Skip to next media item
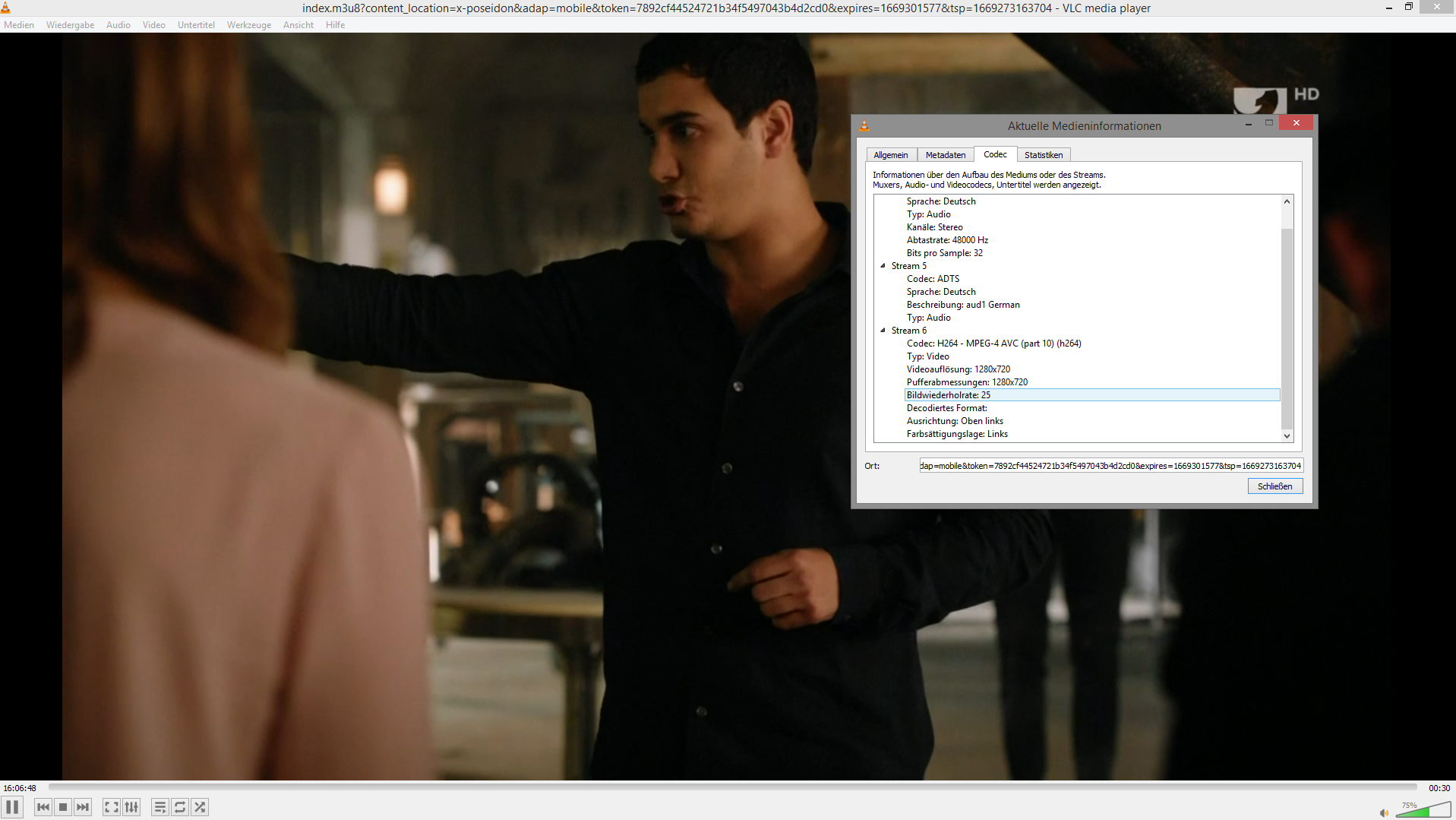 (x=83, y=807)
